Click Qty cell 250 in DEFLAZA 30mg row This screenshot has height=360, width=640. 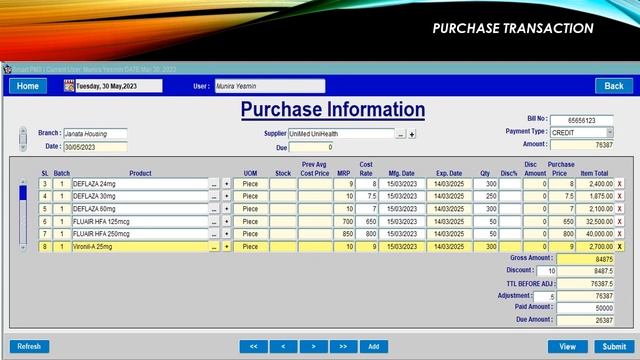click(x=485, y=196)
